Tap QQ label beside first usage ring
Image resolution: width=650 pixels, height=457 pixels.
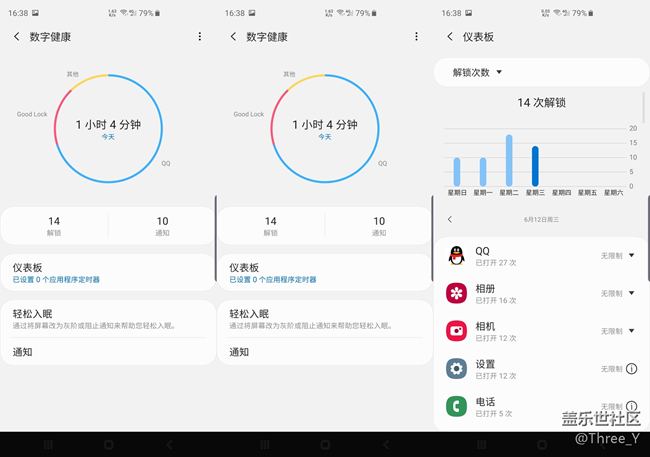point(166,163)
